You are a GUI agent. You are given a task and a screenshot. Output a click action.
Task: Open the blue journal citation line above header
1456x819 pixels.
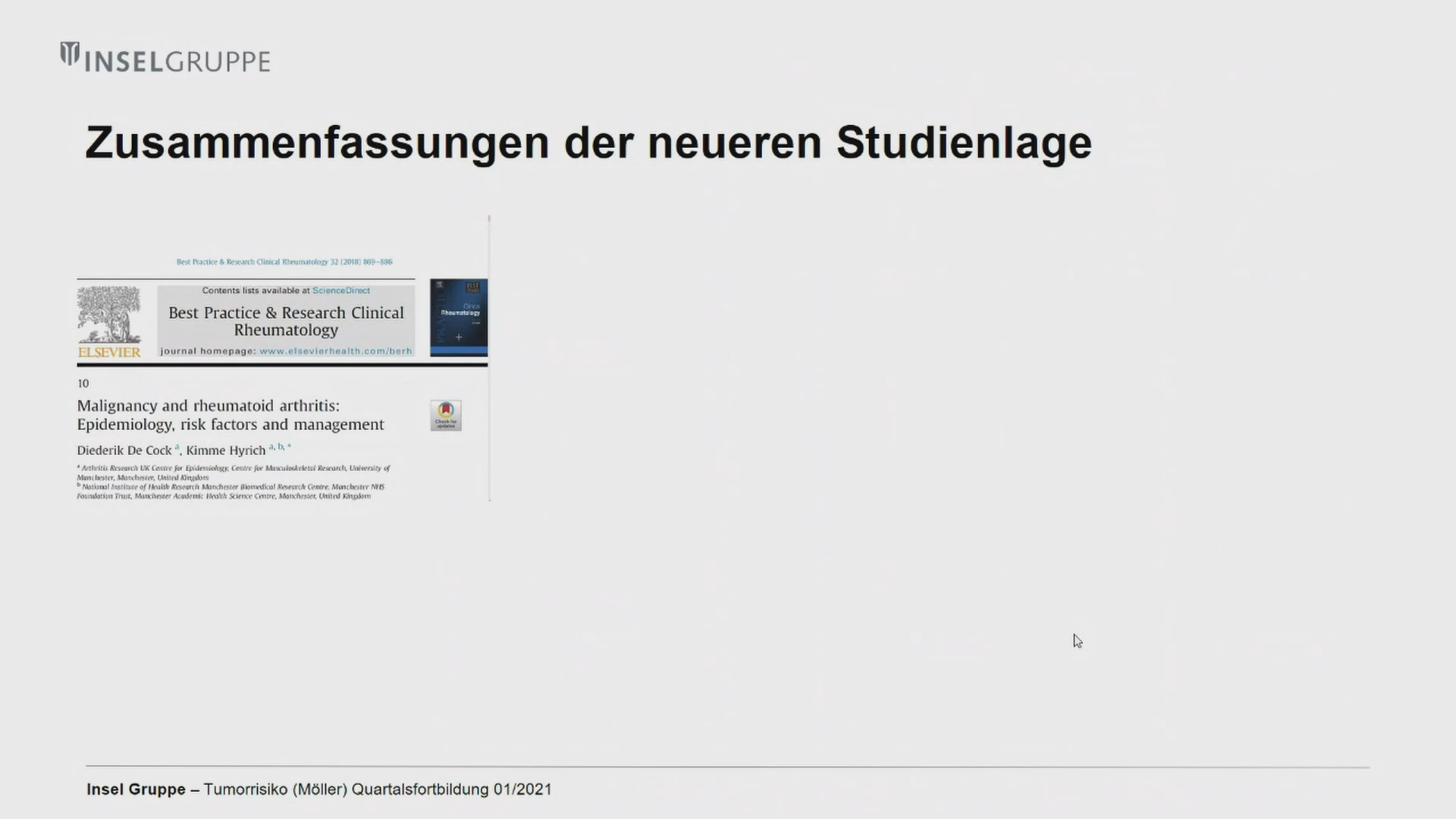(x=284, y=262)
